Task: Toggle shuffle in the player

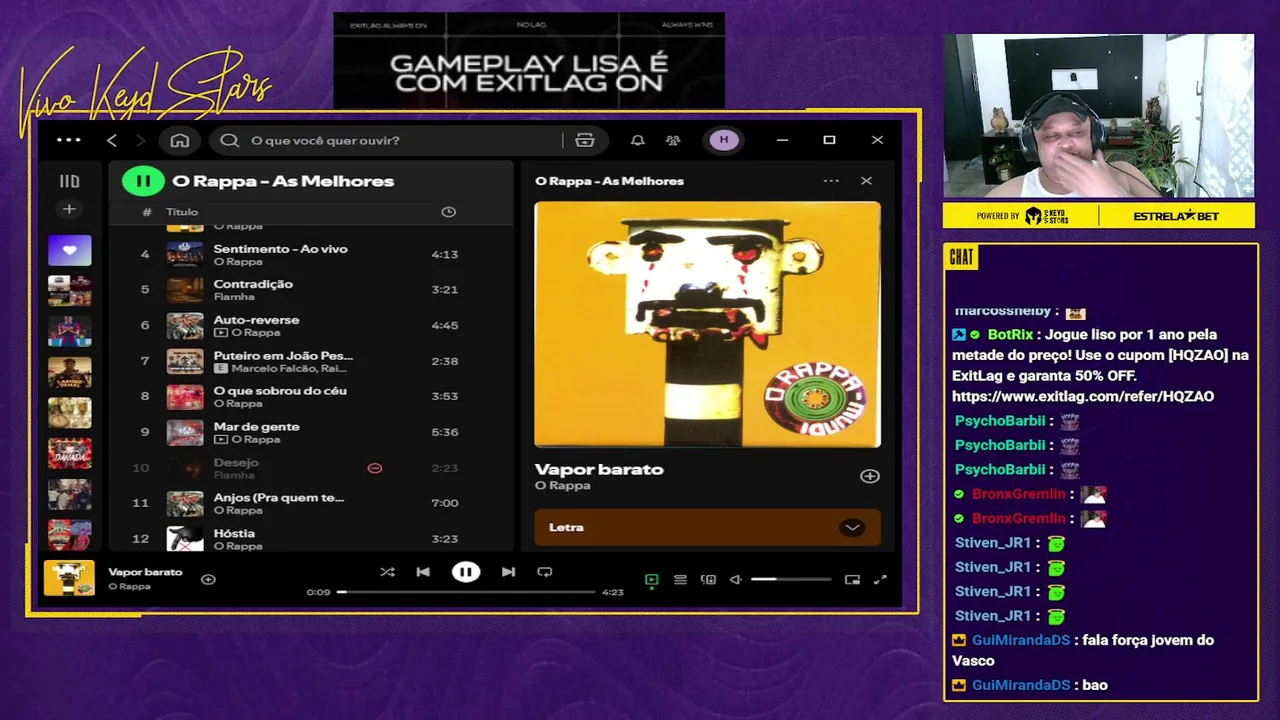Action: click(x=387, y=572)
